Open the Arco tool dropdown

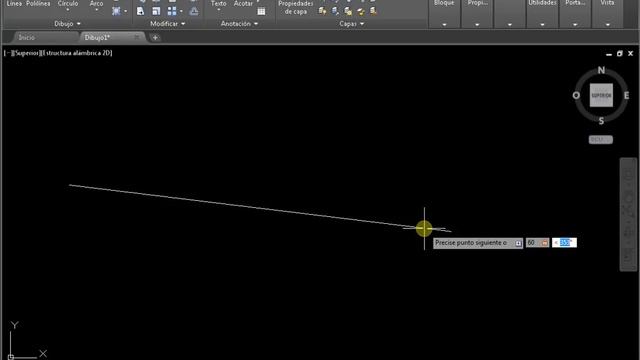[x=96, y=10]
